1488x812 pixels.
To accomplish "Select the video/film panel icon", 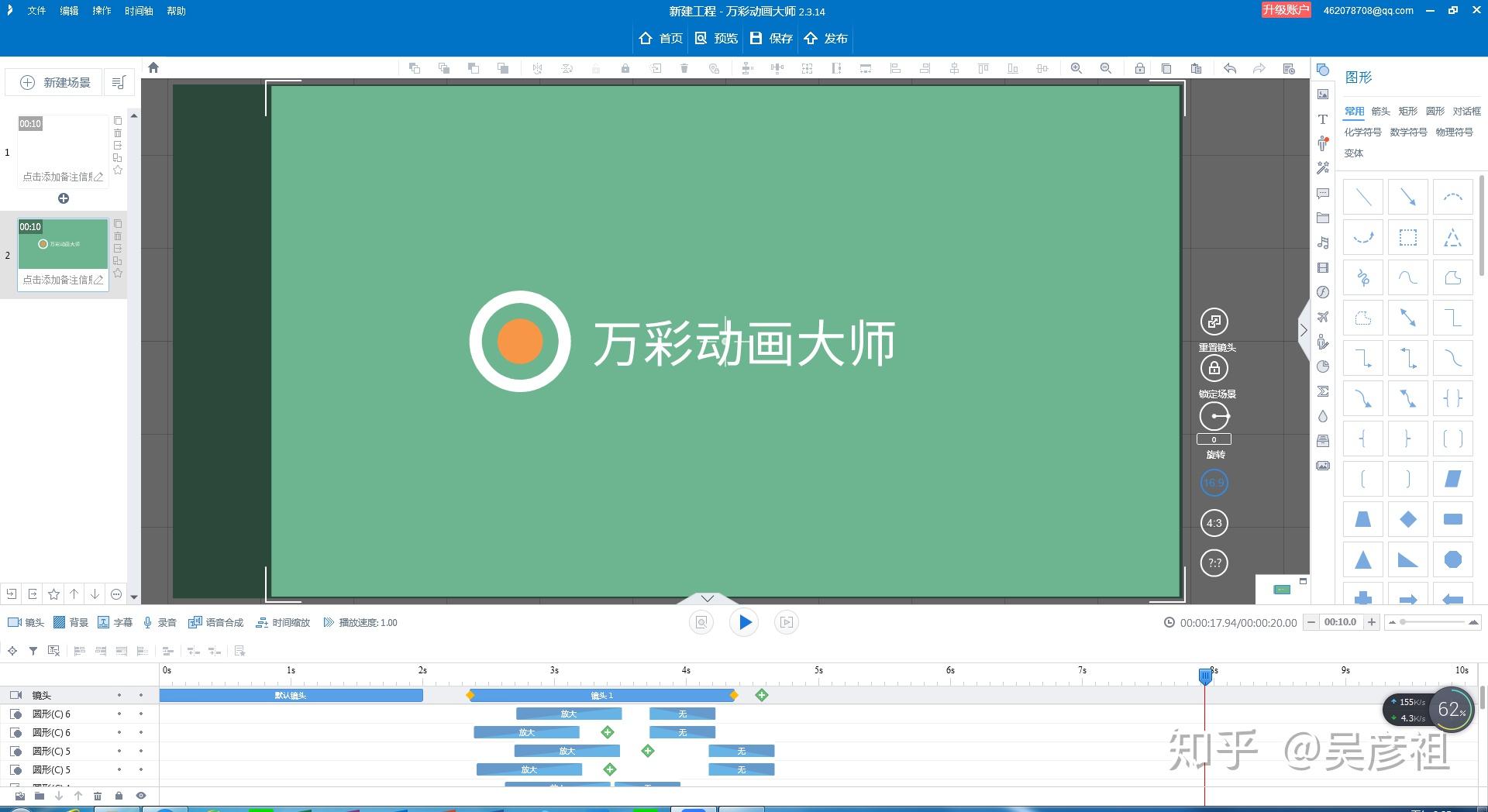I will (x=1323, y=267).
